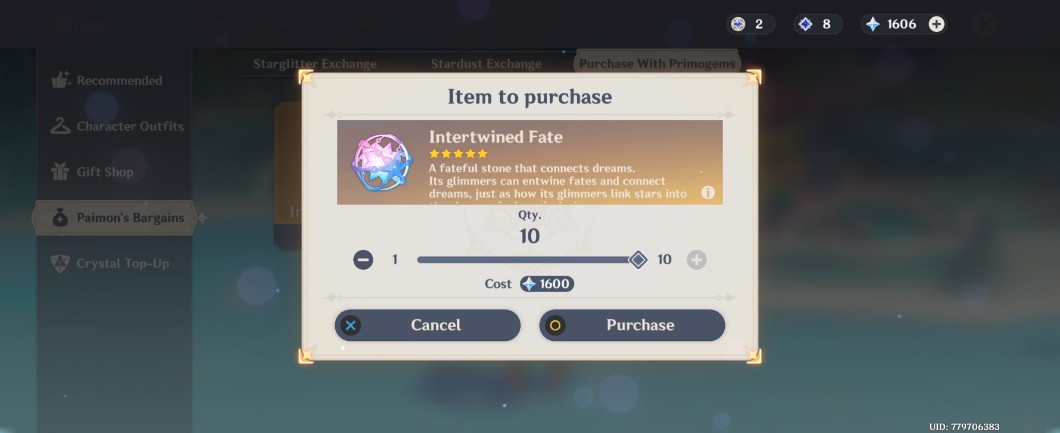The image size is (1060, 433).
Task: Cancel the purchase
Action: 428,325
